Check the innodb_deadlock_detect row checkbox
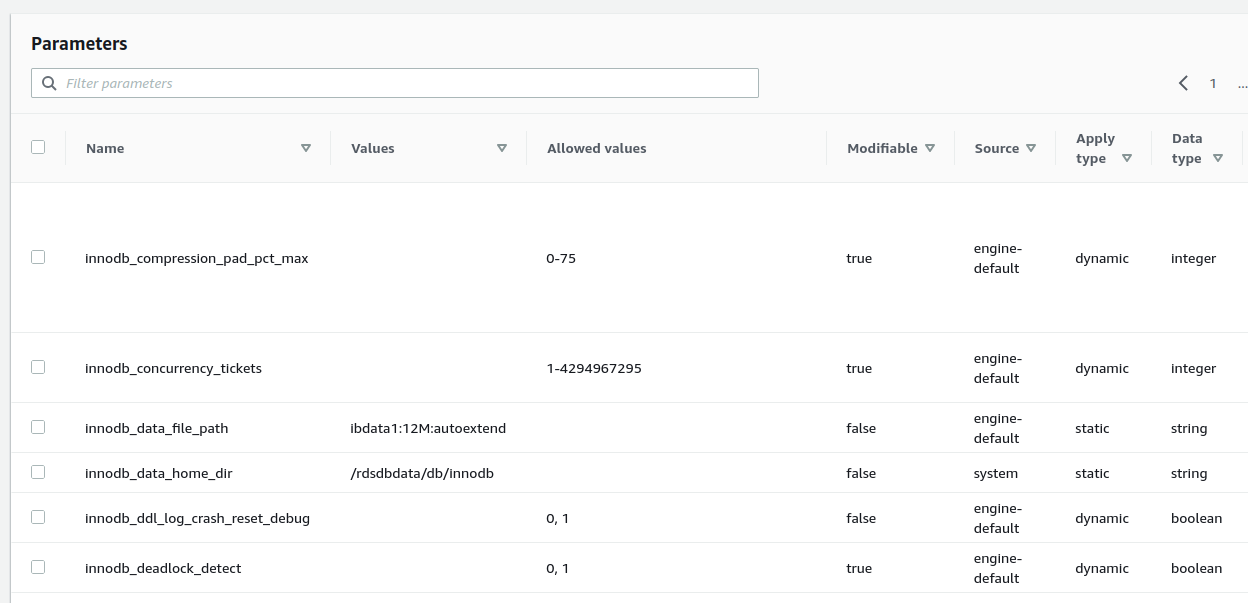 (x=38, y=566)
